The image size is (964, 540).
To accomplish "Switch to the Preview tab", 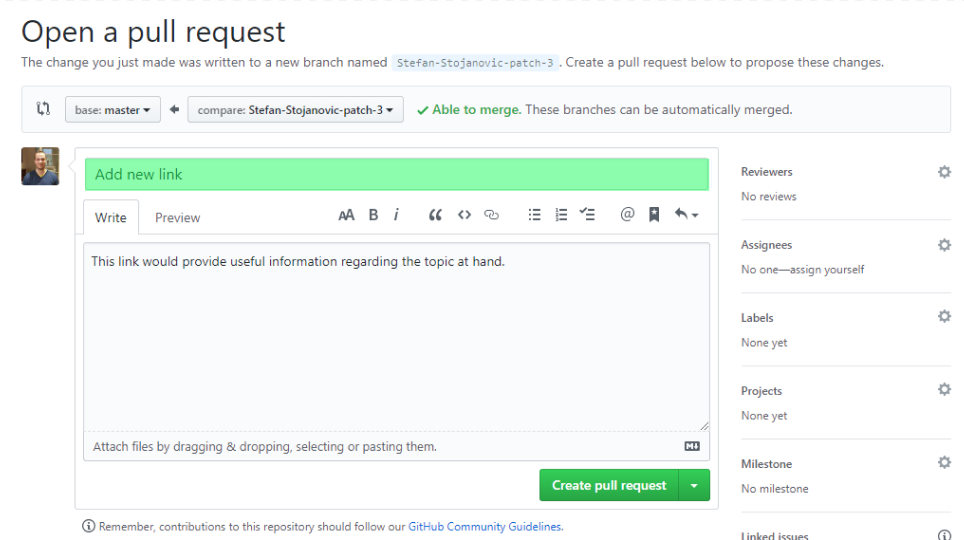I will pos(177,218).
